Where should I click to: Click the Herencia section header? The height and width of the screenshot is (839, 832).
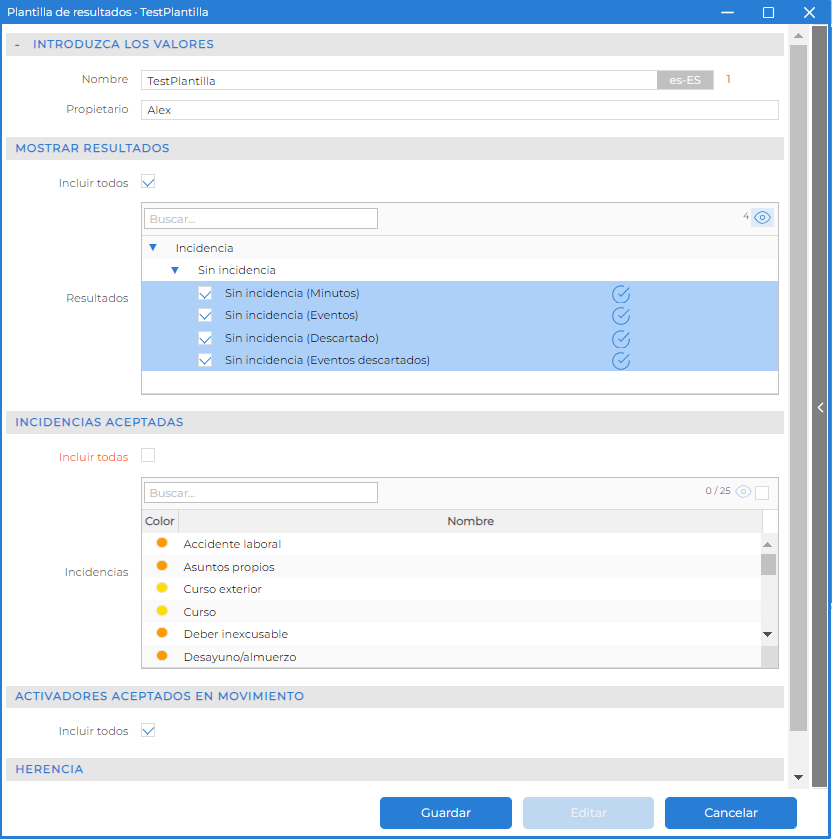(395, 769)
